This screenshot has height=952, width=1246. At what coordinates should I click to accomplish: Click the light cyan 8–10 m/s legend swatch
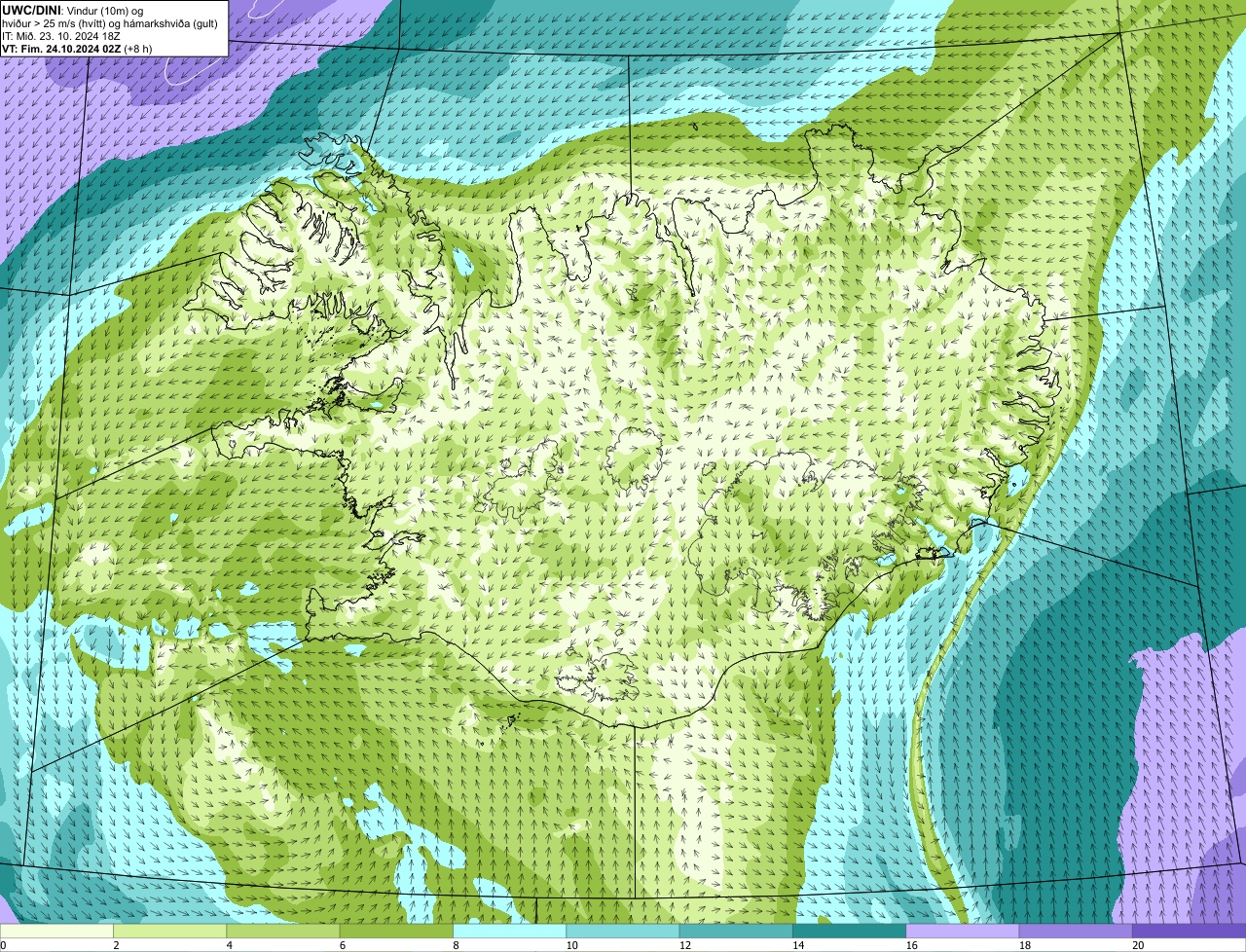pos(510,932)
